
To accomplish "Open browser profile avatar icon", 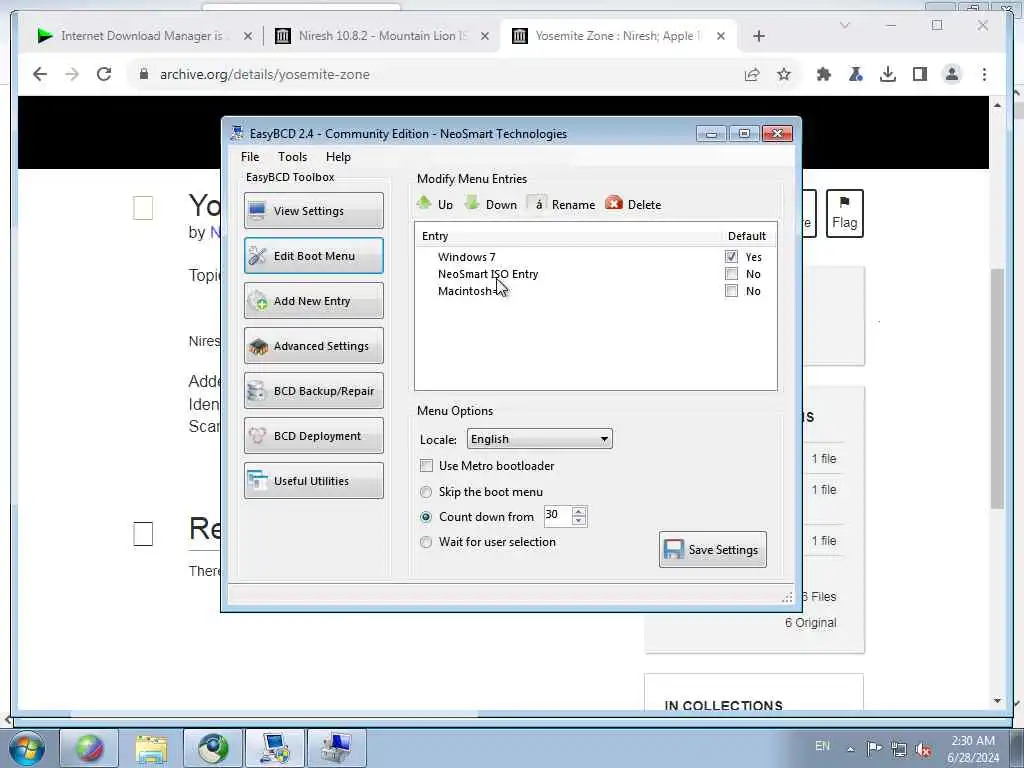I will [952, 74].
